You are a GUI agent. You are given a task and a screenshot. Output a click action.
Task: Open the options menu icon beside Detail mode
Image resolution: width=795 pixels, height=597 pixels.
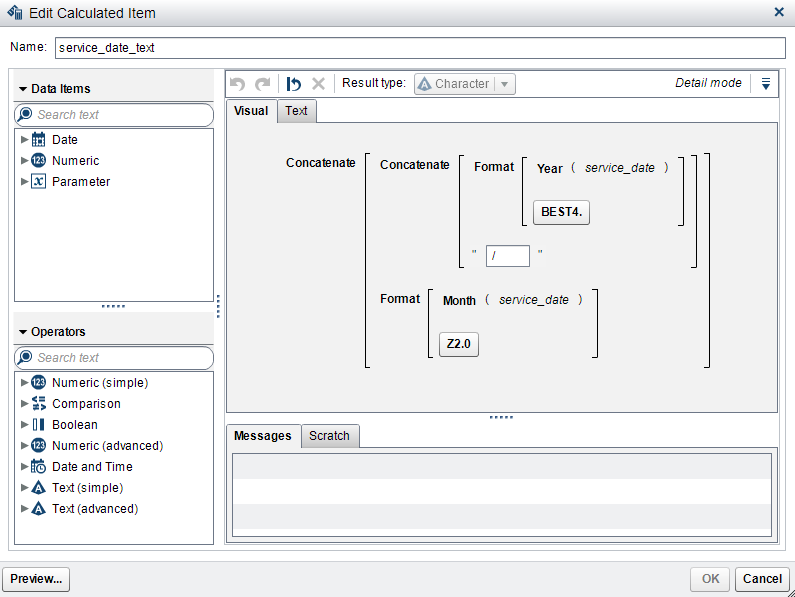point(766,84)
